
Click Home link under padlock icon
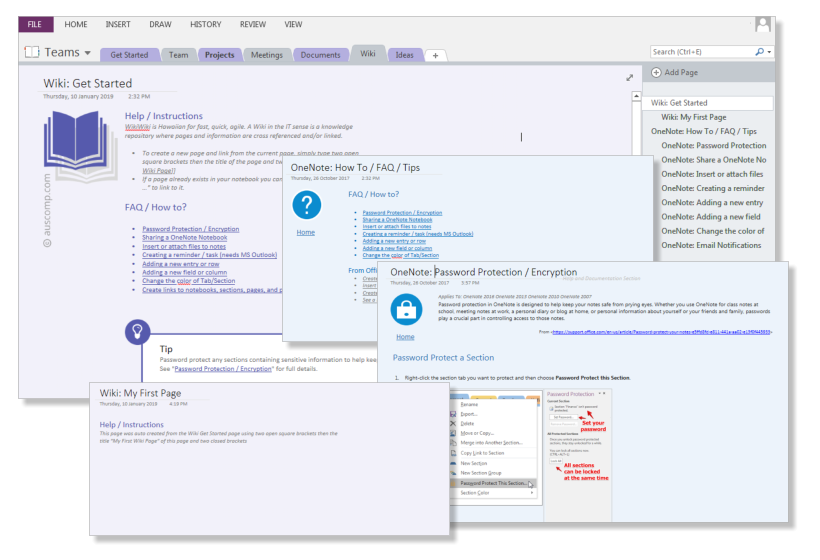click(405, 337)
